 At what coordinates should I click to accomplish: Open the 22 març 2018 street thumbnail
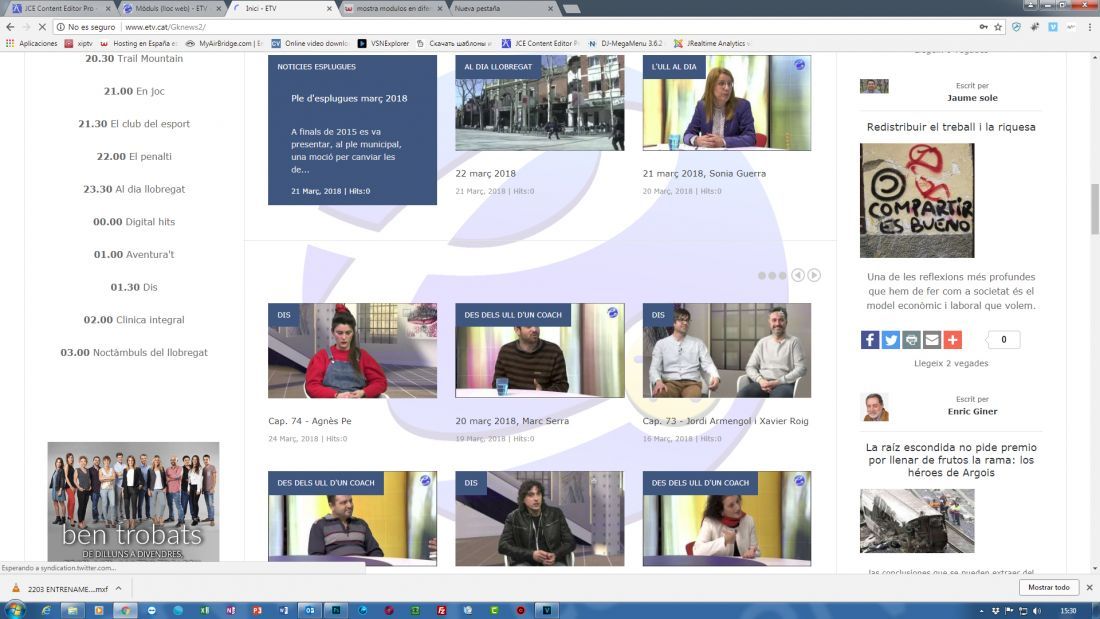point(539,103)
